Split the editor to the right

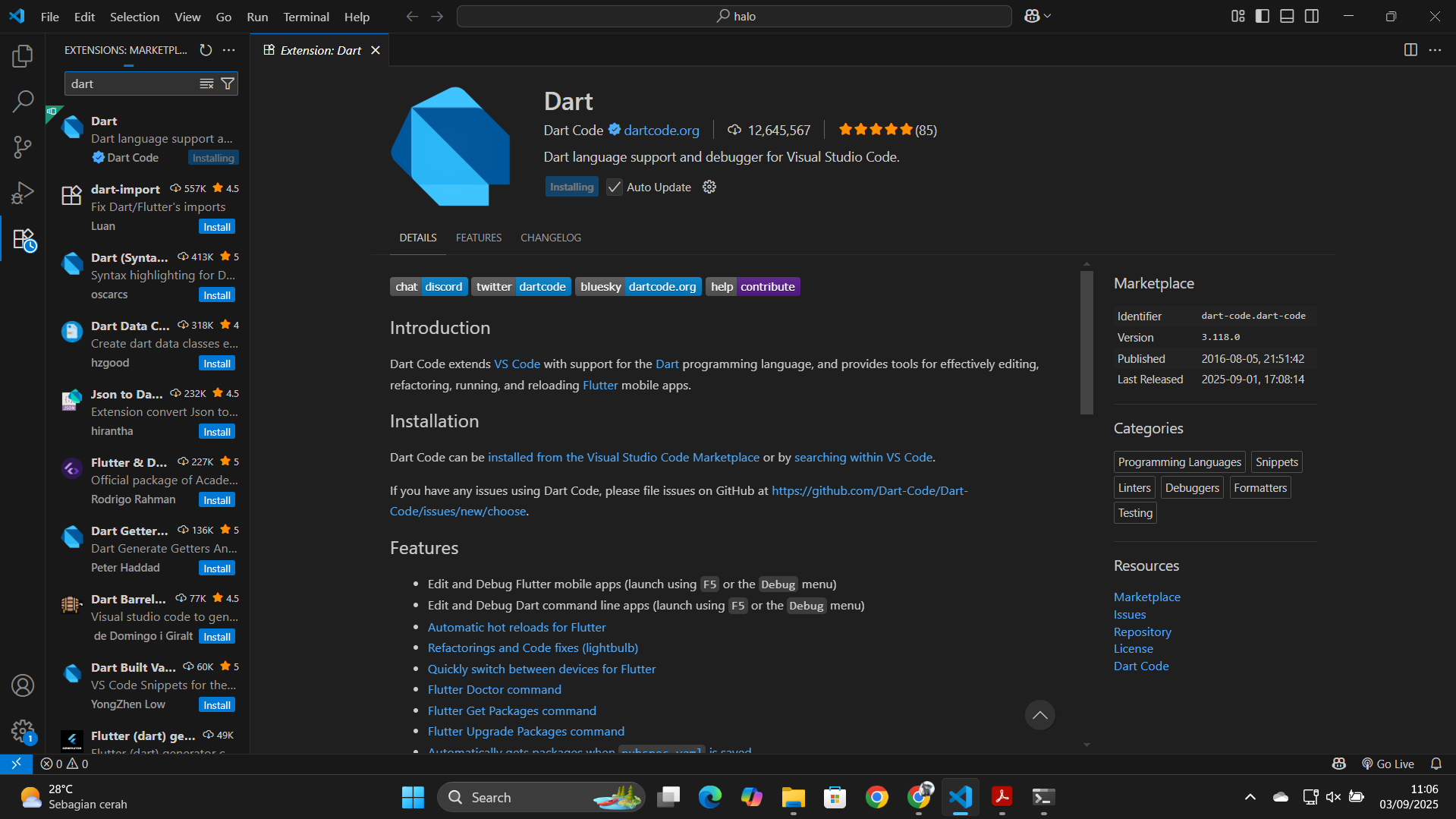point(1410,50)
